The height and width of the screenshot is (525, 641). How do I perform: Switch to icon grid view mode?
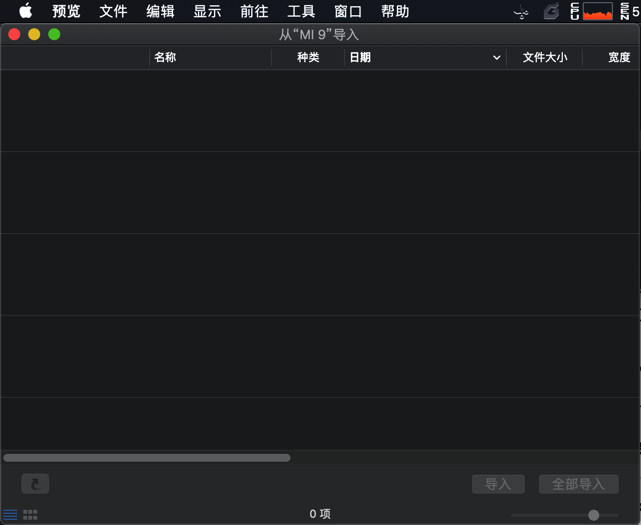(x=30, y=514)
